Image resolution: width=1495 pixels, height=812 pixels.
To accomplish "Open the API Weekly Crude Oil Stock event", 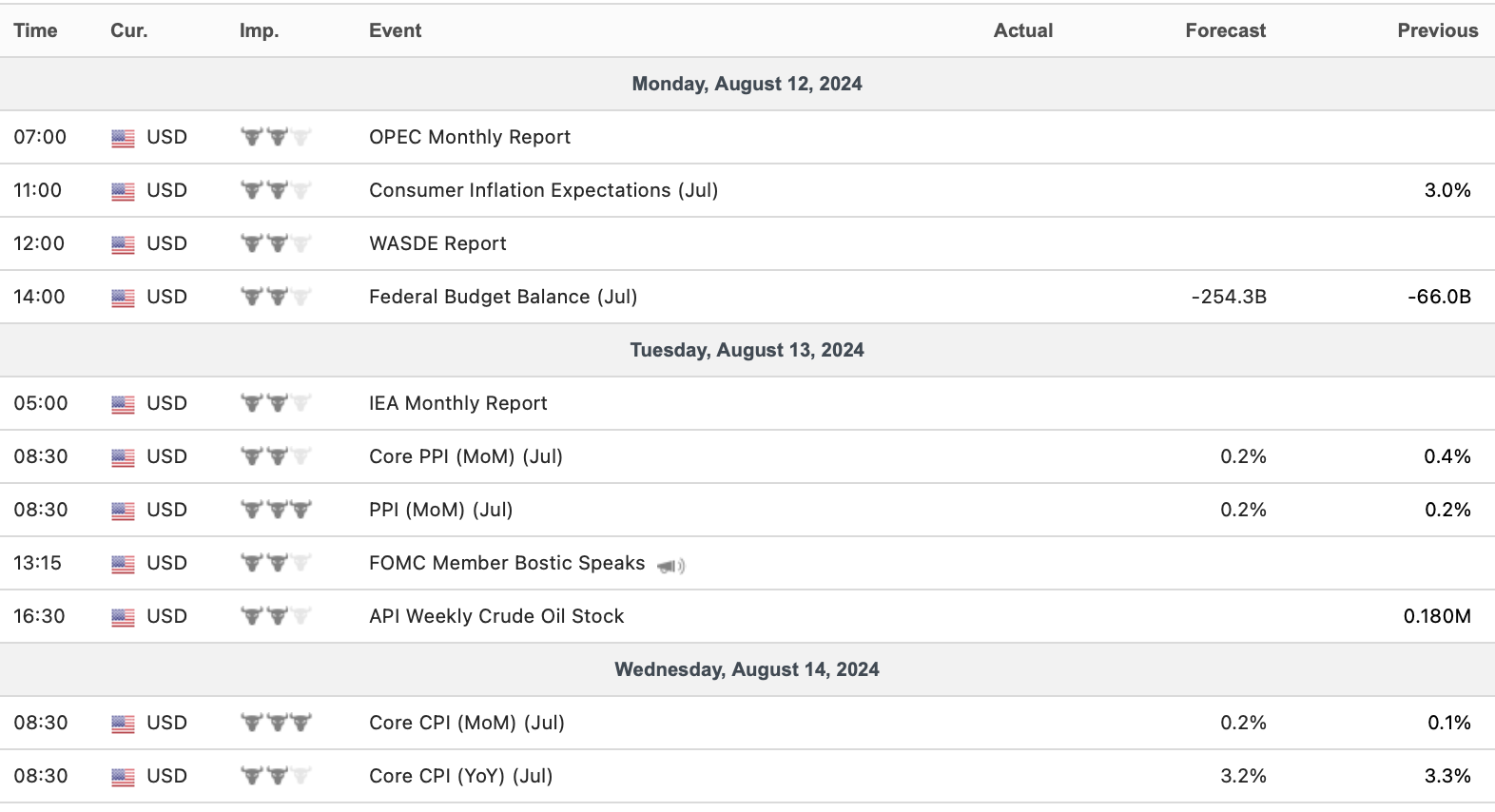I will 496,616.
